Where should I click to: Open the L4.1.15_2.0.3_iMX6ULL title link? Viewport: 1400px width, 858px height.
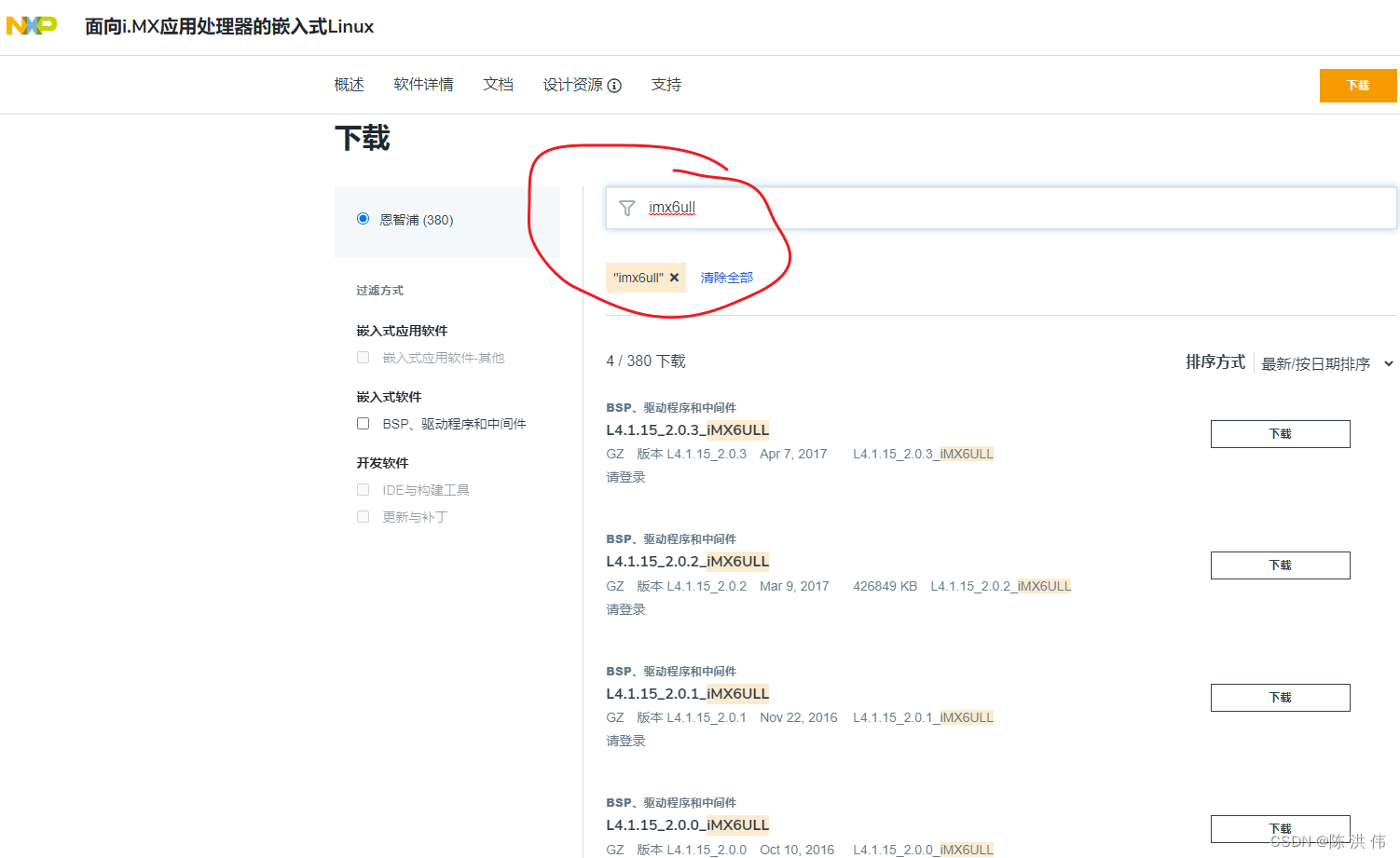(688, 430)
